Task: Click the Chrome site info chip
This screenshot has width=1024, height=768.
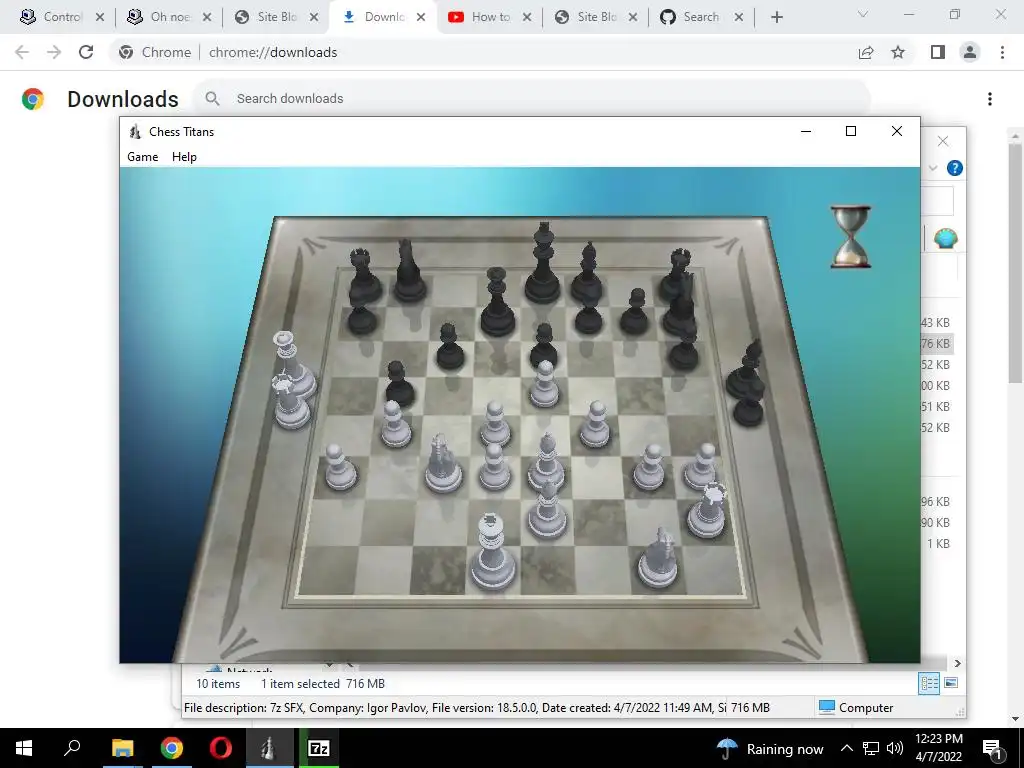Action: pos(155,52)
